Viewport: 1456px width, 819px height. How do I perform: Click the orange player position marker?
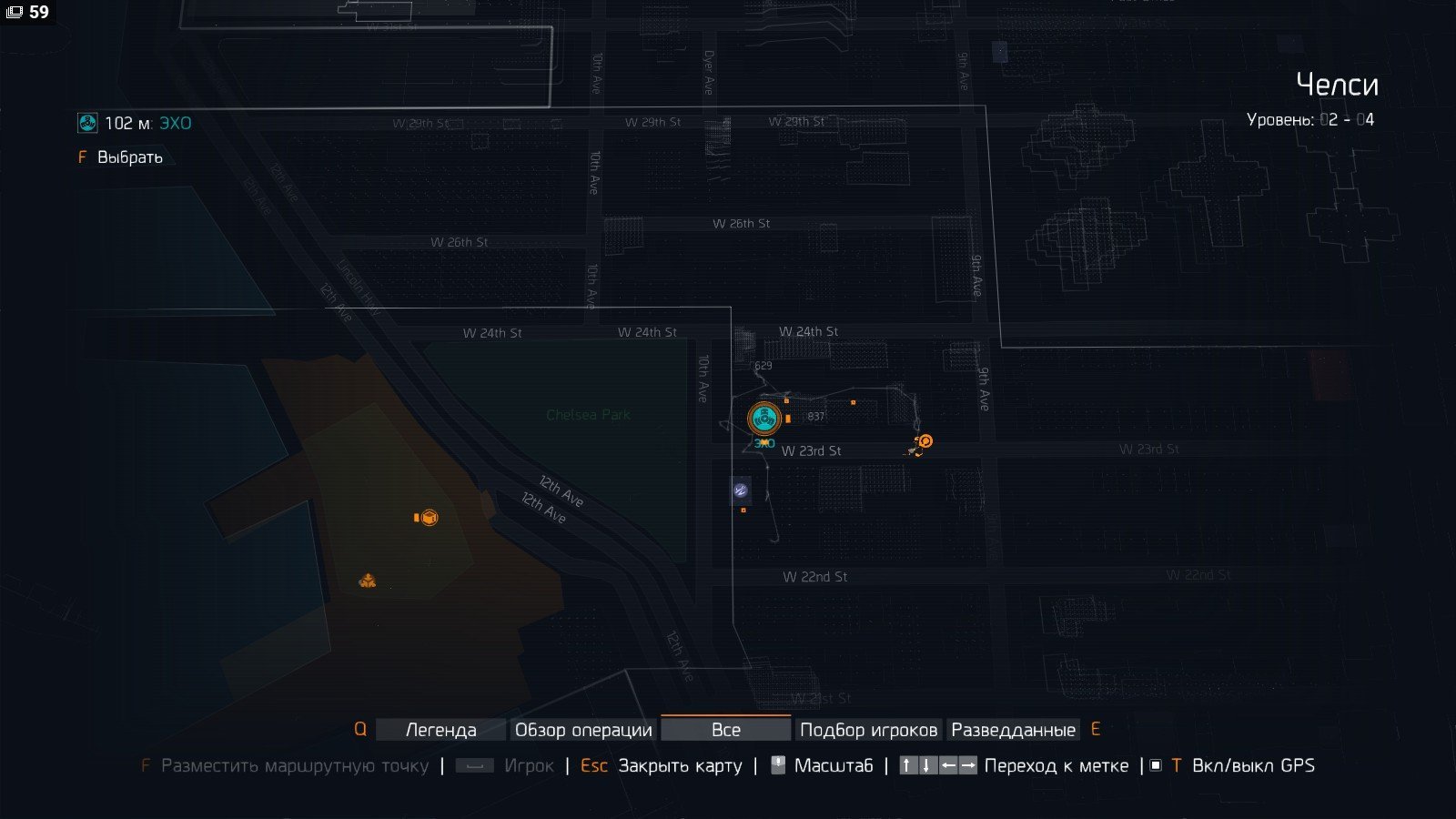923,443
